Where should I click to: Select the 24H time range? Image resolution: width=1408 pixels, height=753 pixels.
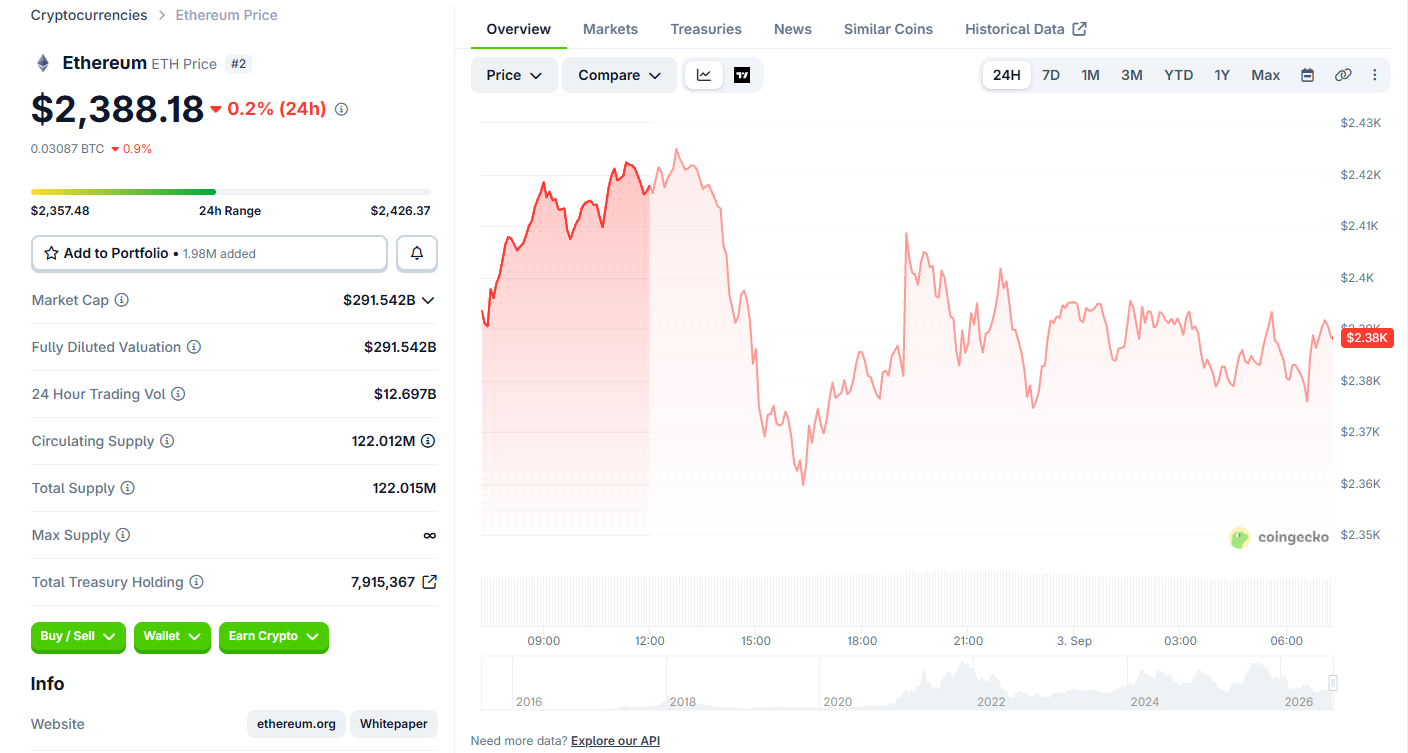point(1007,75)
